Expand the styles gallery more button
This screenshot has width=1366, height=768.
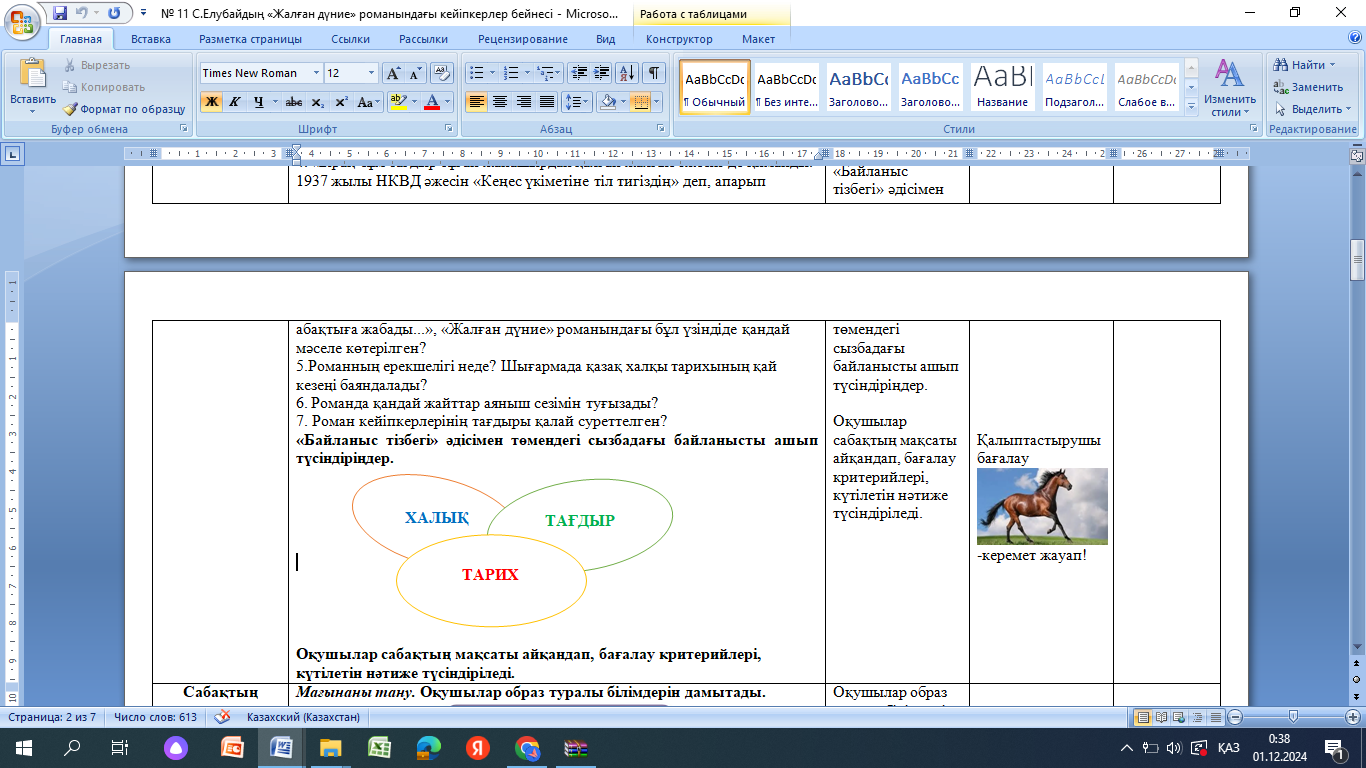[x=1190, y=105]
